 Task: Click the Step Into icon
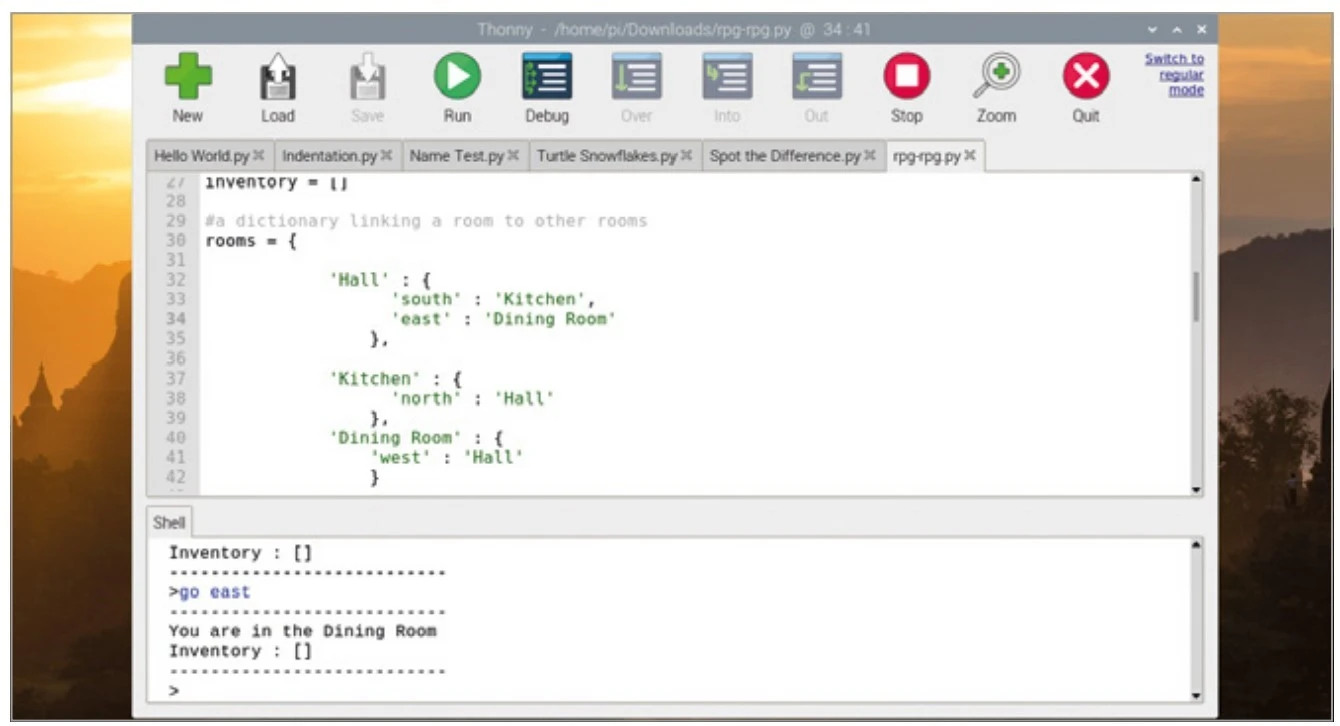pos(727,77)
